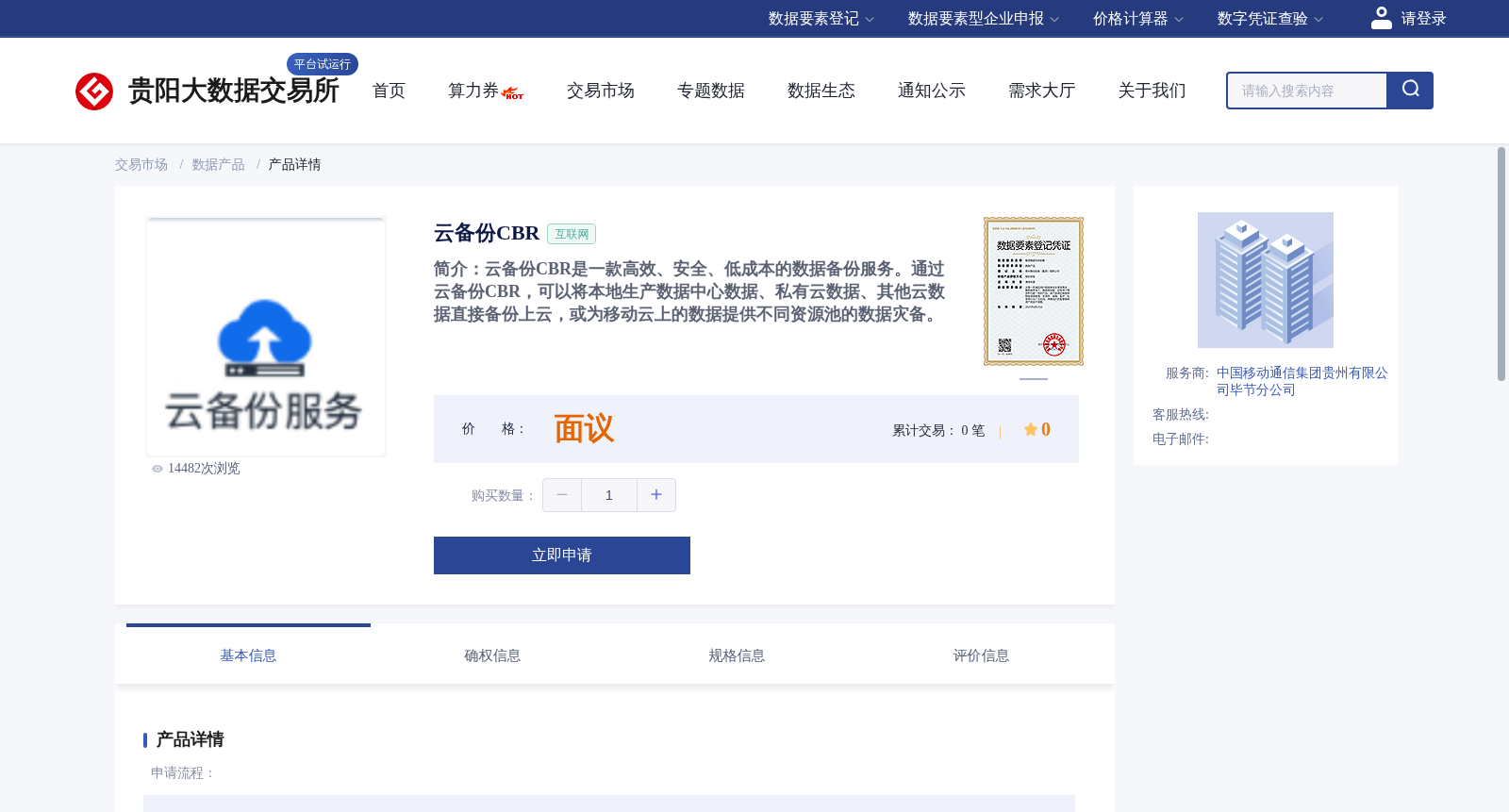Click the 云备份服务 product image
The image size is (1509, 812).
[266, 338]
